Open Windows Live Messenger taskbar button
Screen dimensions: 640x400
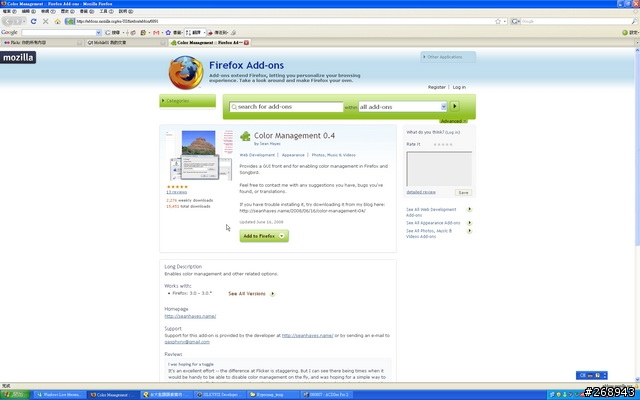(x=59, y=395)
